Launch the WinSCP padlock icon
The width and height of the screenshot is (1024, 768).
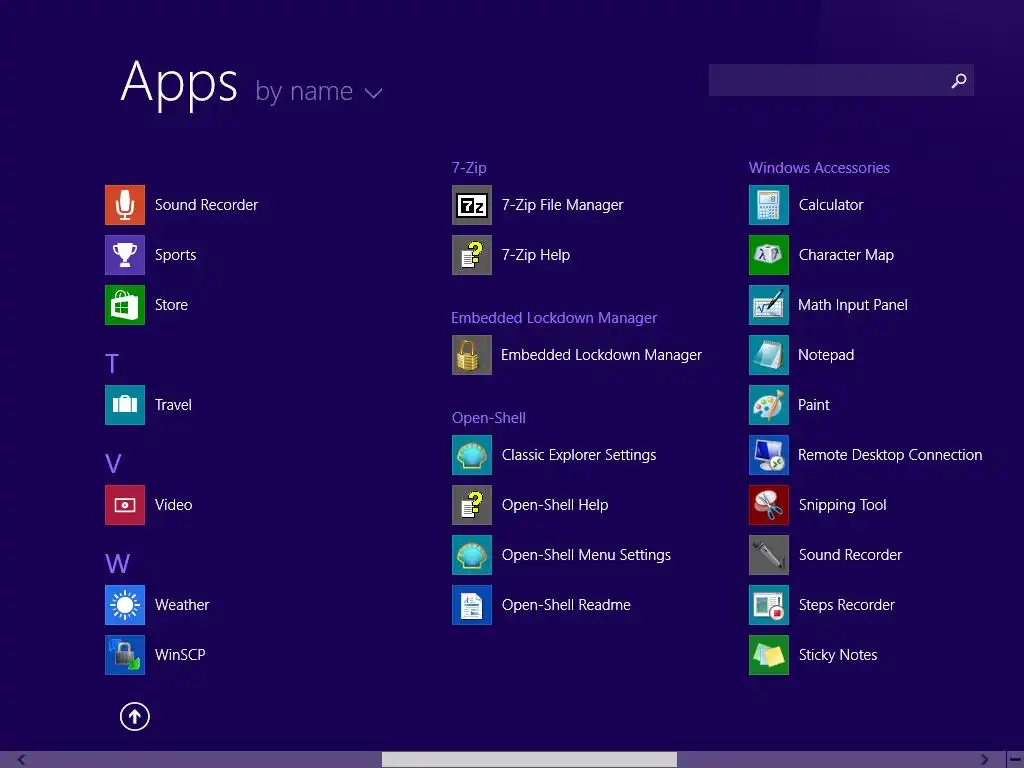[125, 655]
